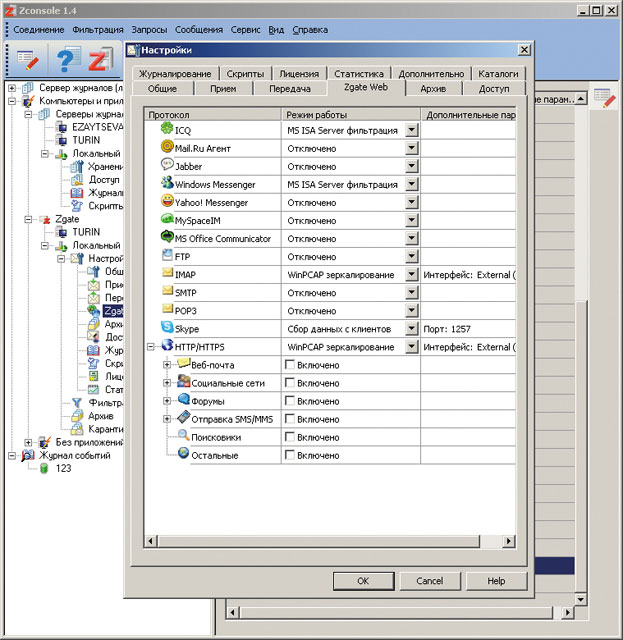Click the Cancel button
This screenshot has width=623, height=640.
point(429,581)
